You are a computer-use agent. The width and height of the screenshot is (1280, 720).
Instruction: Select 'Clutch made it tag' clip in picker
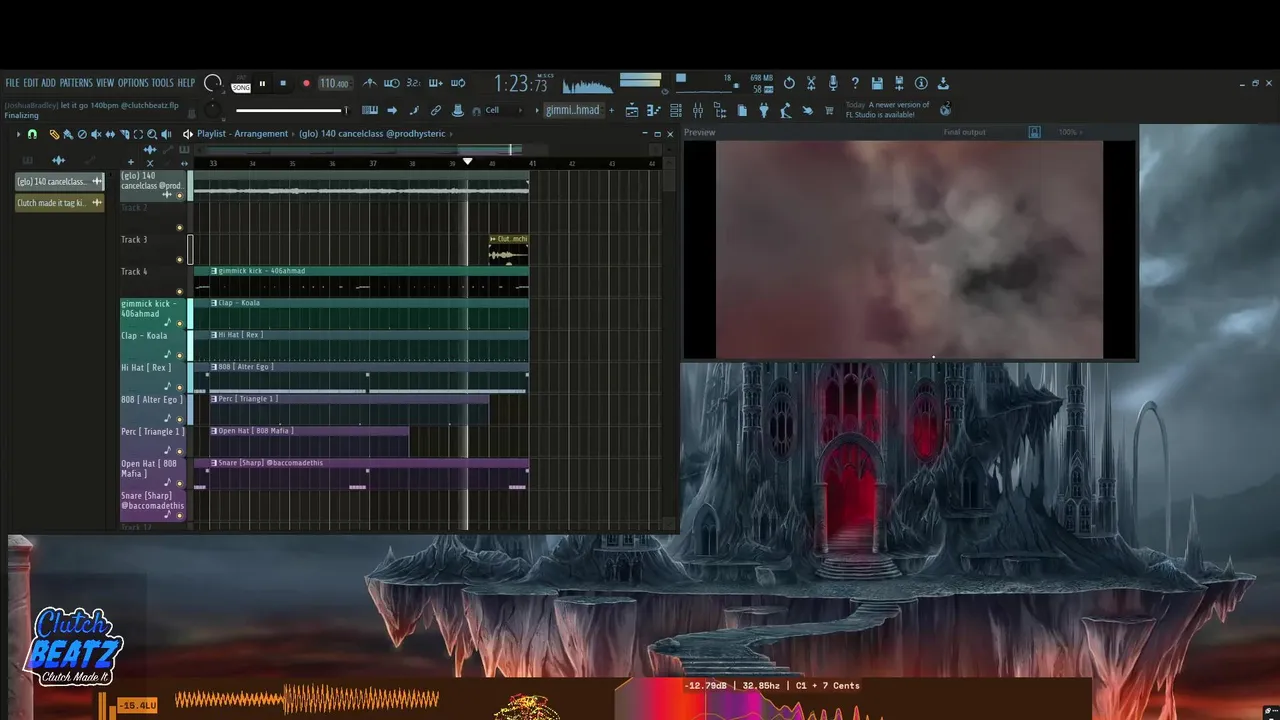coord(60,203)
